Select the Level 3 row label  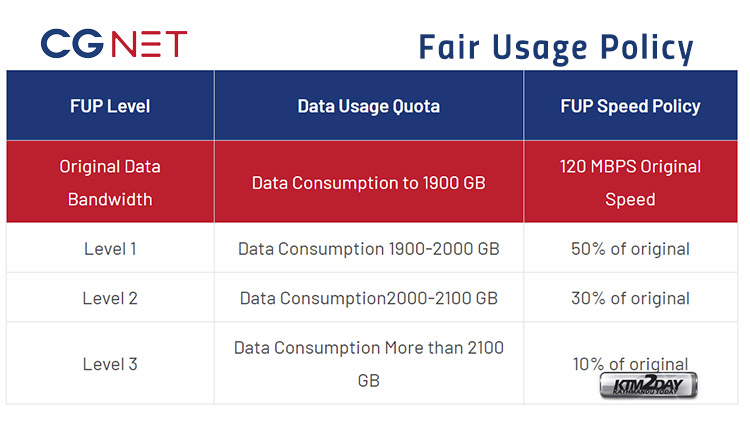(110, 364)
